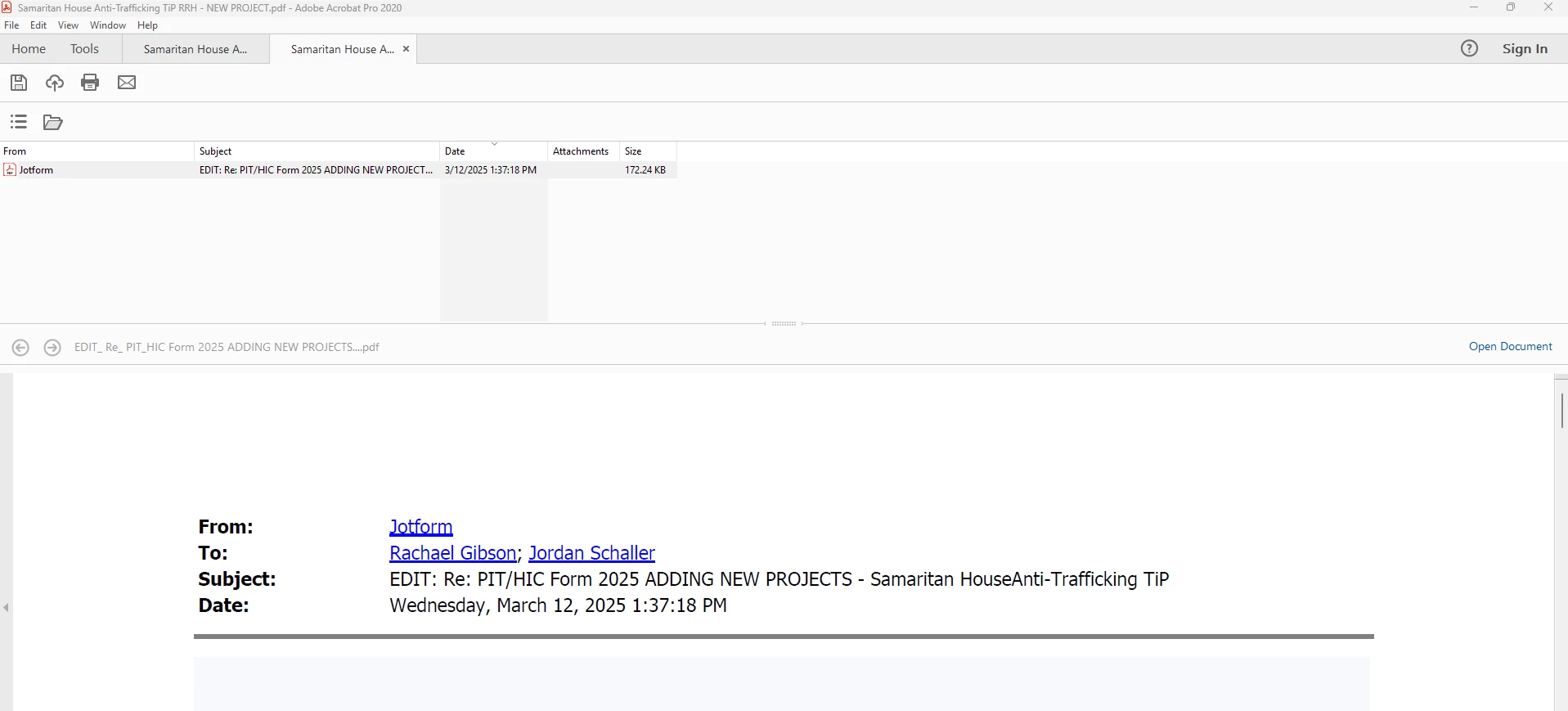Image resolution: width=1568 pixels, height=711 pixels.
Task: Send file by email envelope icon
Action: coord(127,83)
